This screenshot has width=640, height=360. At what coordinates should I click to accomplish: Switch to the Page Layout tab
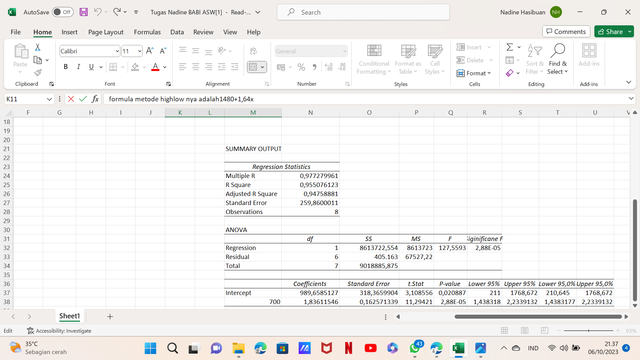click(106, 32)
